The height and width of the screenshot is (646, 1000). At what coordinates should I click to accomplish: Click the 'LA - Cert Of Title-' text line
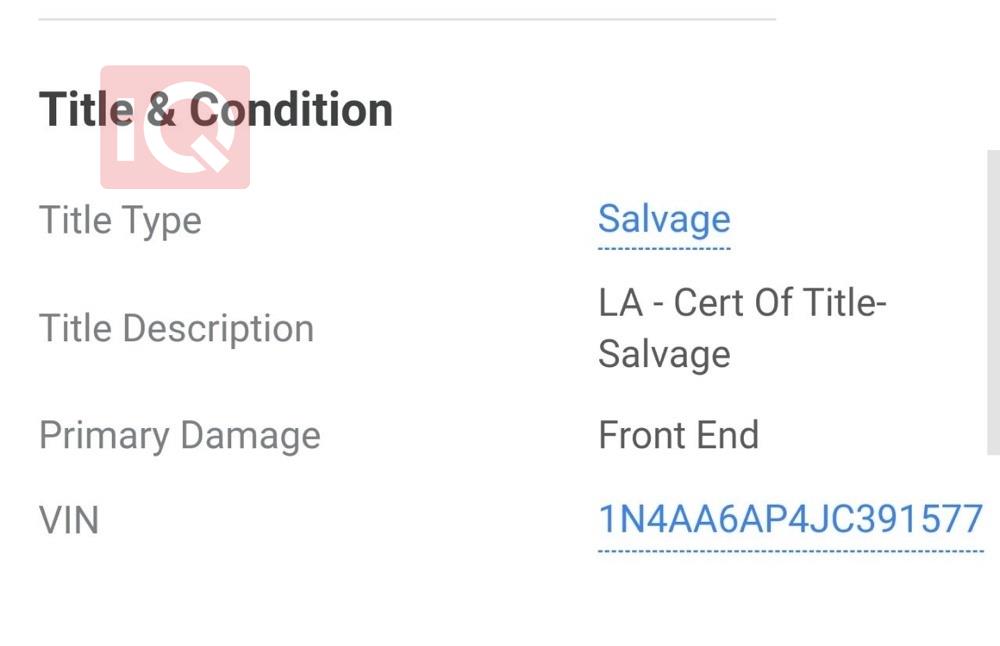tap(742, 302)
